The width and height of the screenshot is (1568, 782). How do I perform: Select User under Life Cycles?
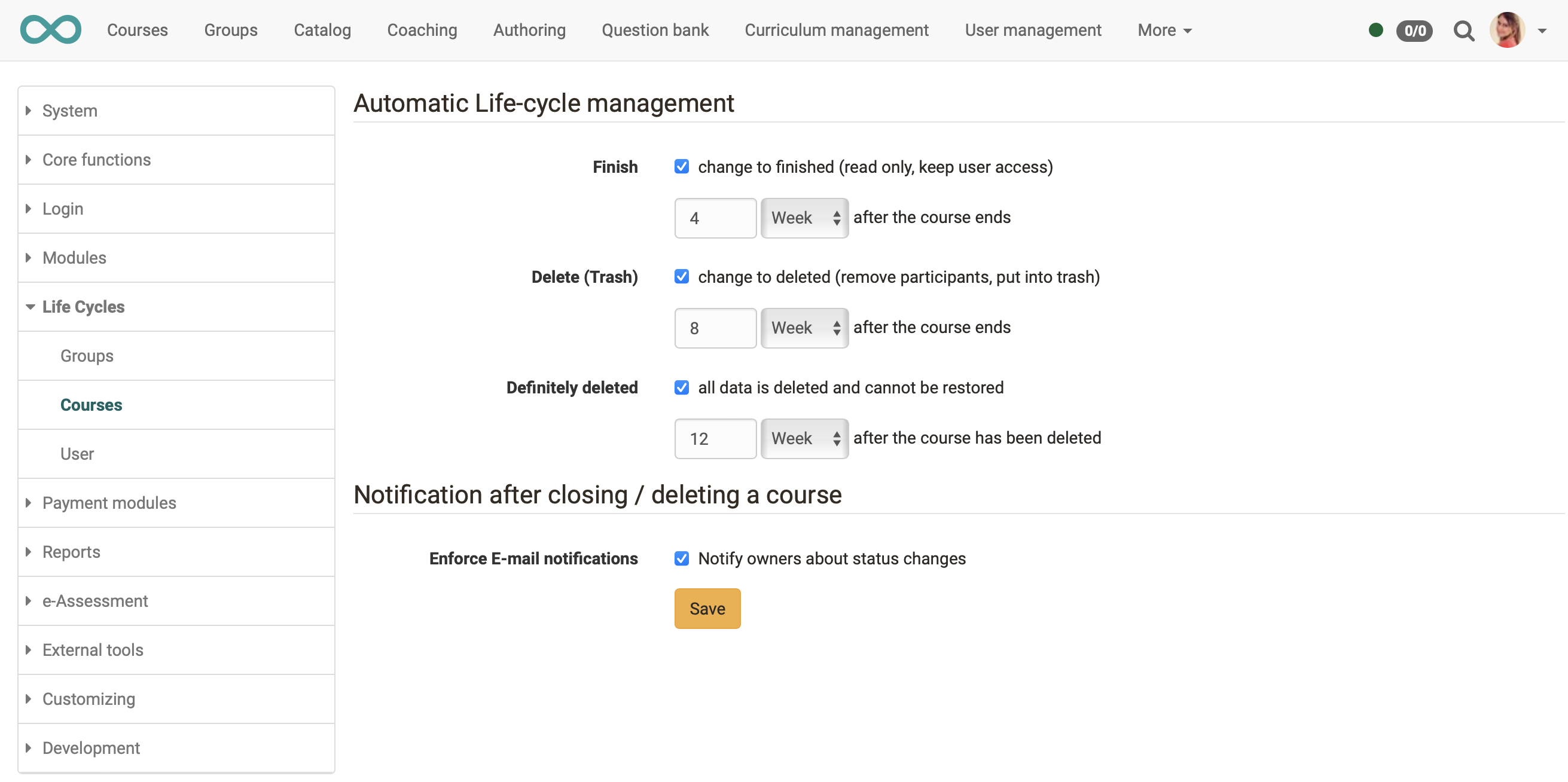[176, 454]
